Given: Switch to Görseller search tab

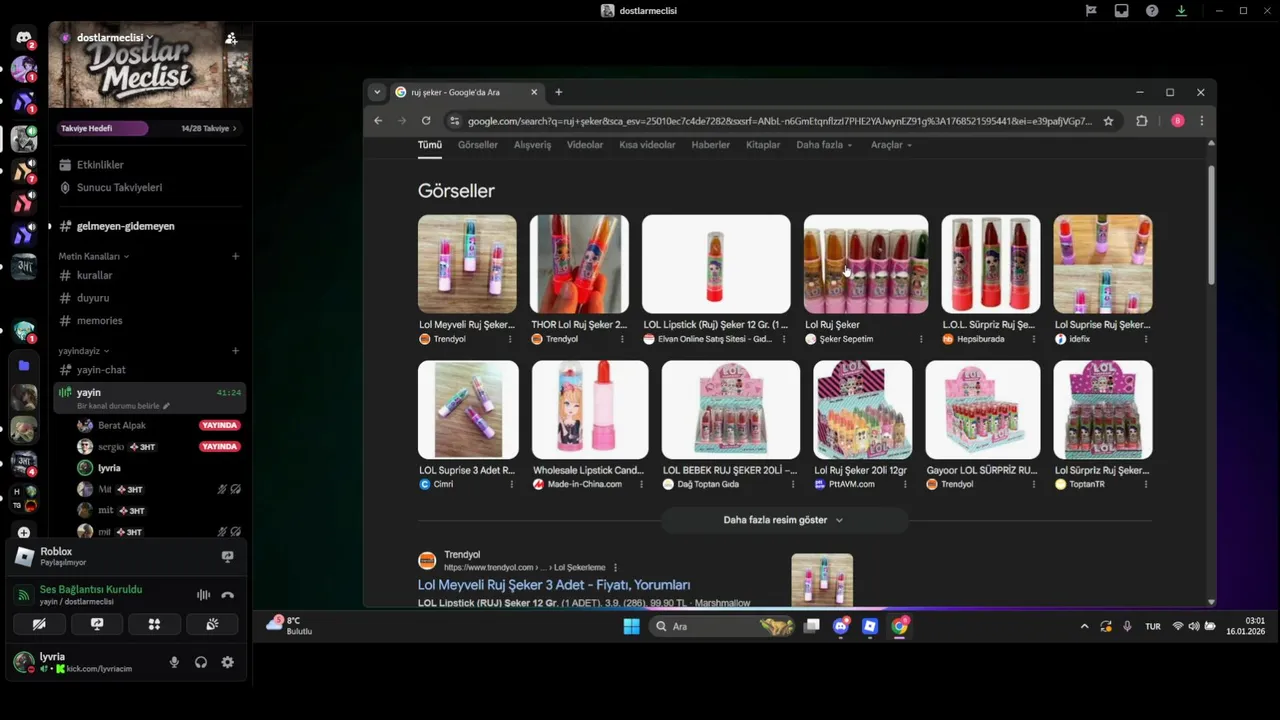Looking at the screenshot, I should [x=478, y=145].
